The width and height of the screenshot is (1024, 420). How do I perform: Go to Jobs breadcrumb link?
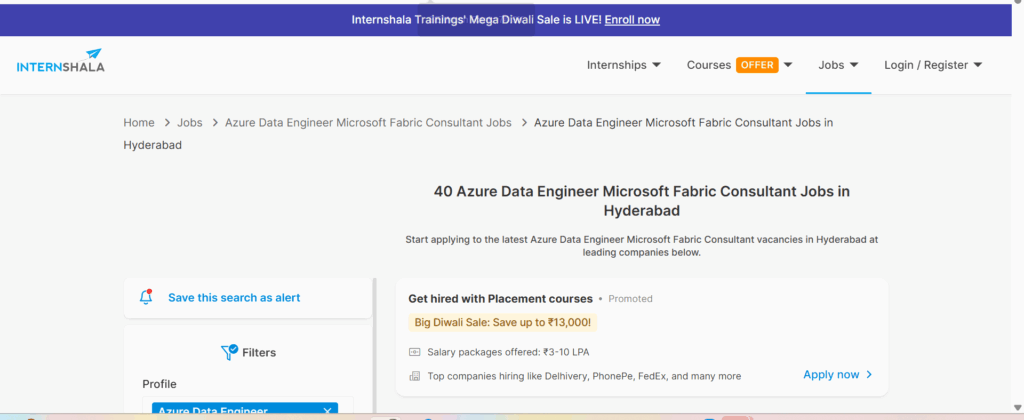[190, 122]
